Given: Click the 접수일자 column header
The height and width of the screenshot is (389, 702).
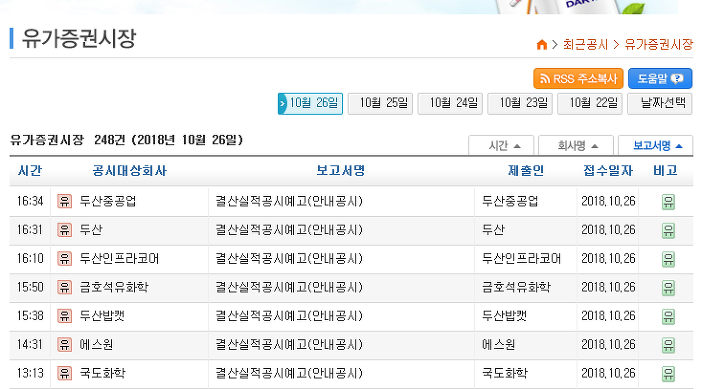Looking at the screenshot, I should [608, 171].
